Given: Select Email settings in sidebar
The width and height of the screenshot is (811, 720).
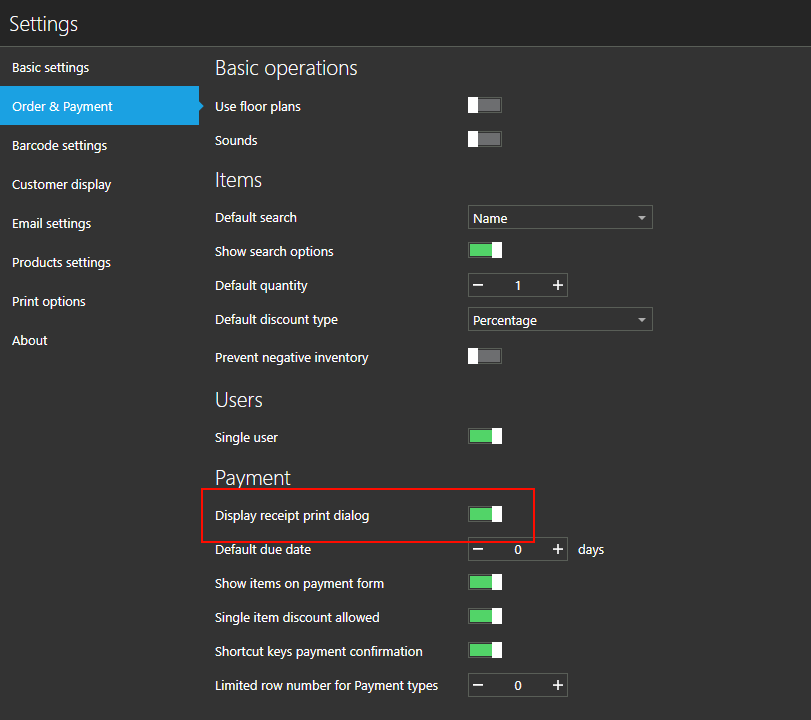Looking at the screenshot, I should point(51,224).
